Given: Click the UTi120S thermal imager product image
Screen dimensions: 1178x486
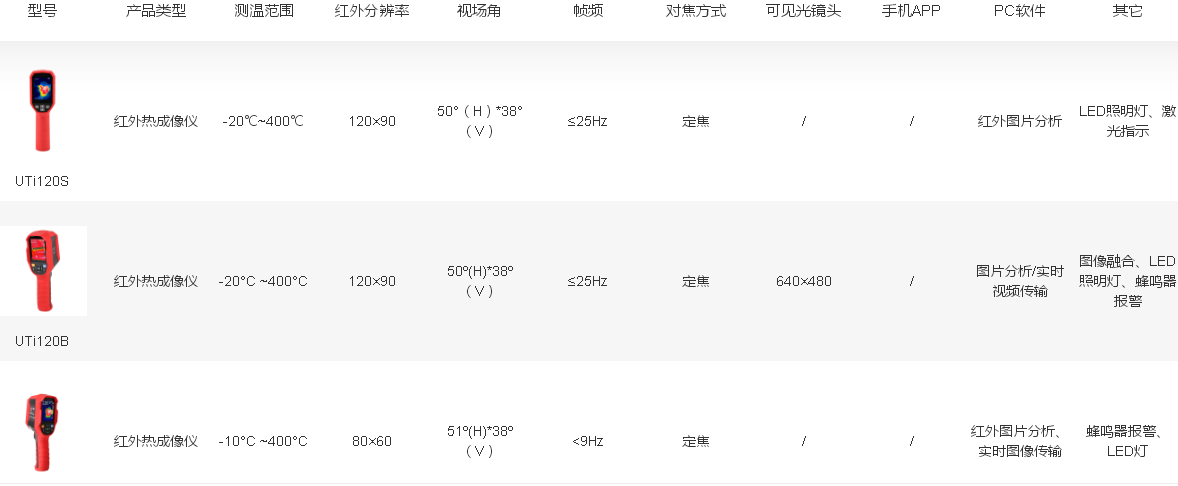Looking at the screenshot, I should pyautogui.click(x=43, y=111).
